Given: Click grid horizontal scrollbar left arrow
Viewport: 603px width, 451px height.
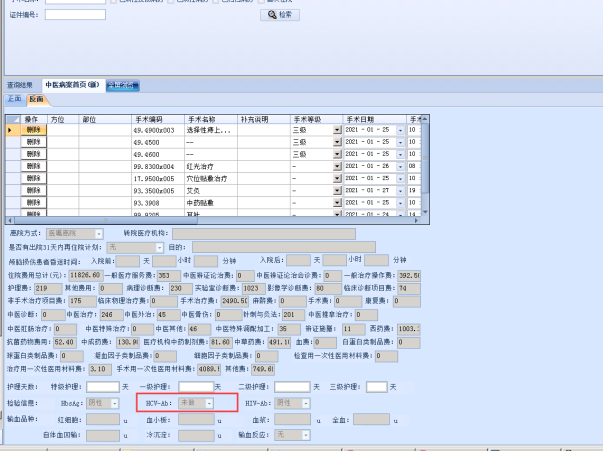Looking at the screenshot, I should pos(10,220).
